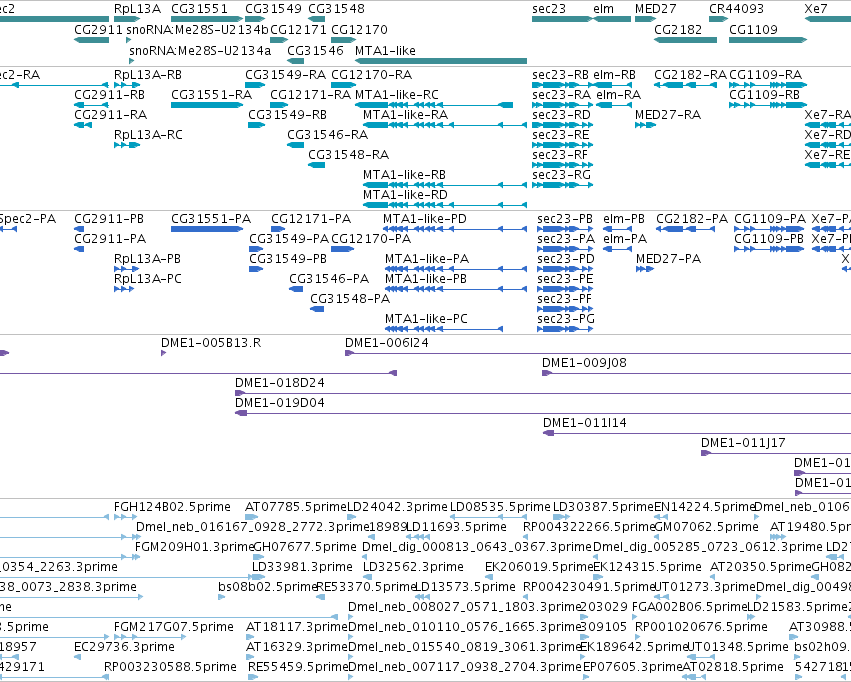Click the DME1-011J17 clone
The width and height of the screenshot is (851, 682).
(x=776, y=454)
